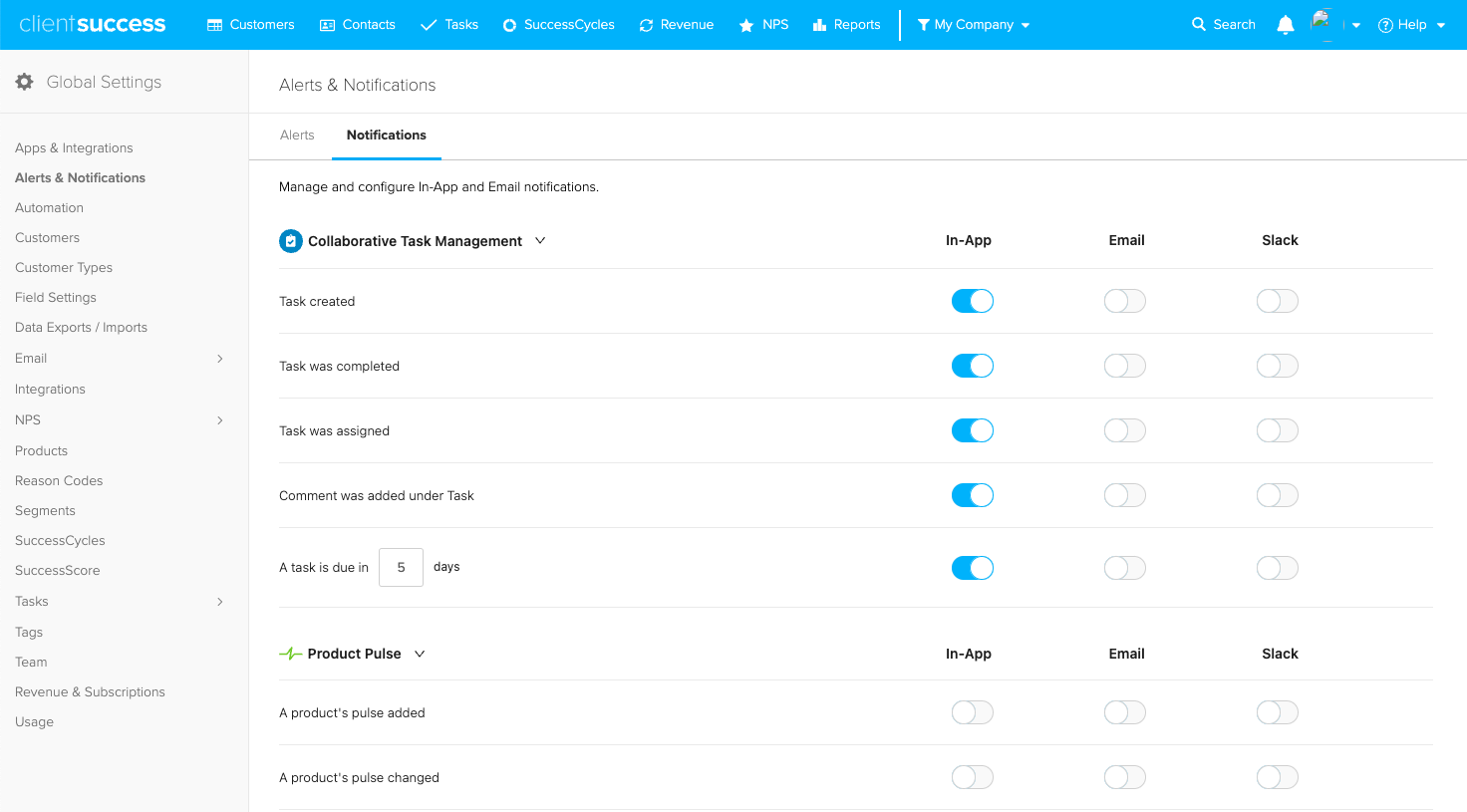
Task: Open Apps & Integrations settings
Action: coord(74,147)
